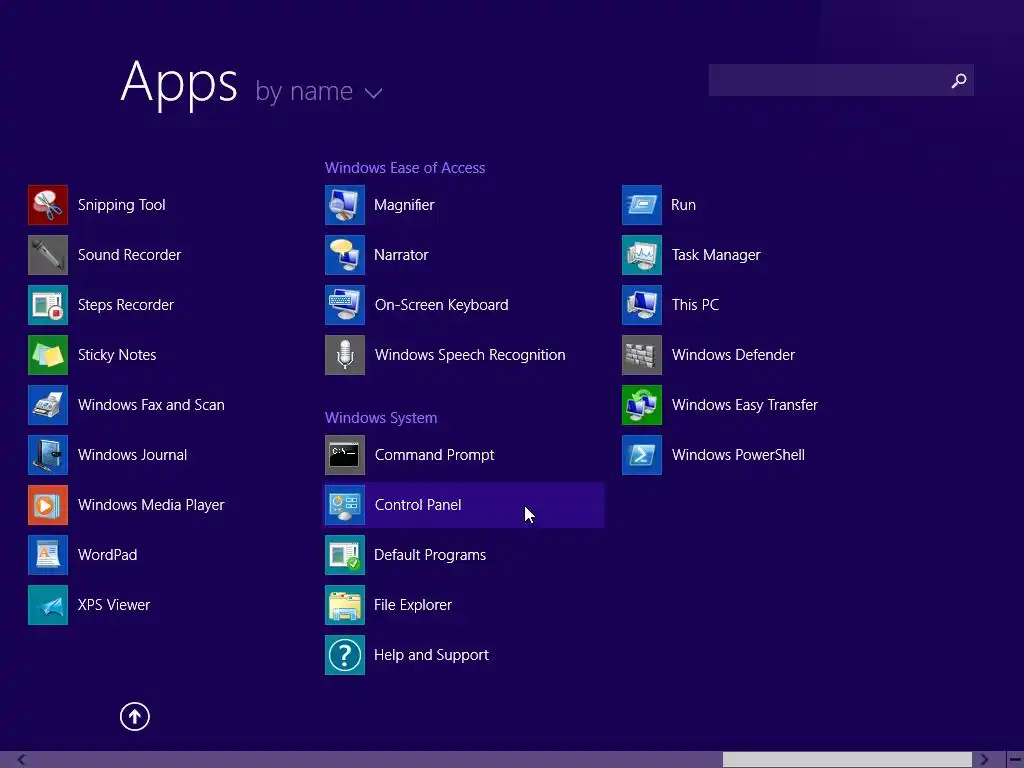The image size is (1024, 768).
Task: Click the horizontal scrollbar left arrow
Action: click(x=22, y=760)
